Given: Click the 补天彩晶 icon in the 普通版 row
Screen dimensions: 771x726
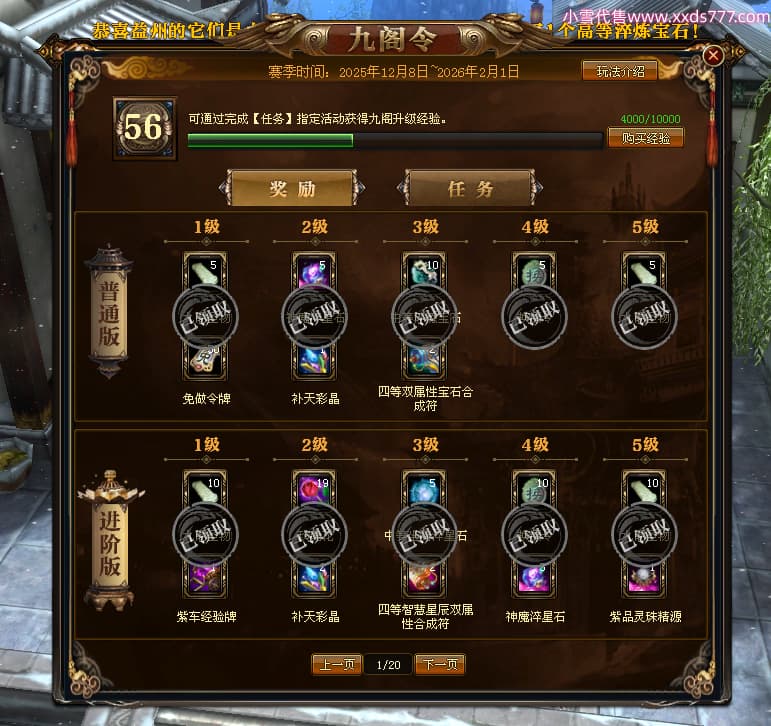Looking at the screenshot, I should 314,363.
